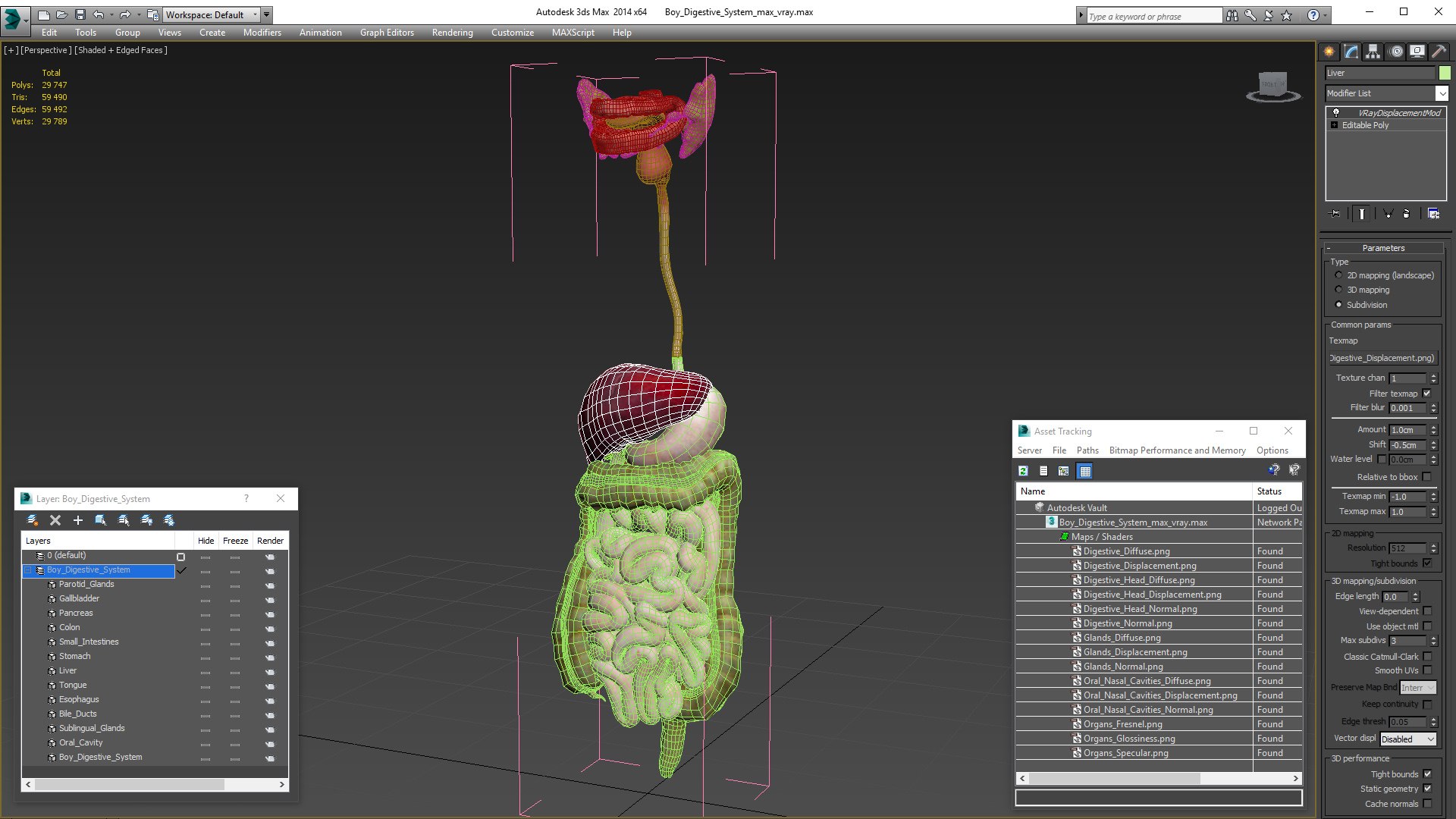Expand Editable Poly in modifier stack

tap(1335, 125)
